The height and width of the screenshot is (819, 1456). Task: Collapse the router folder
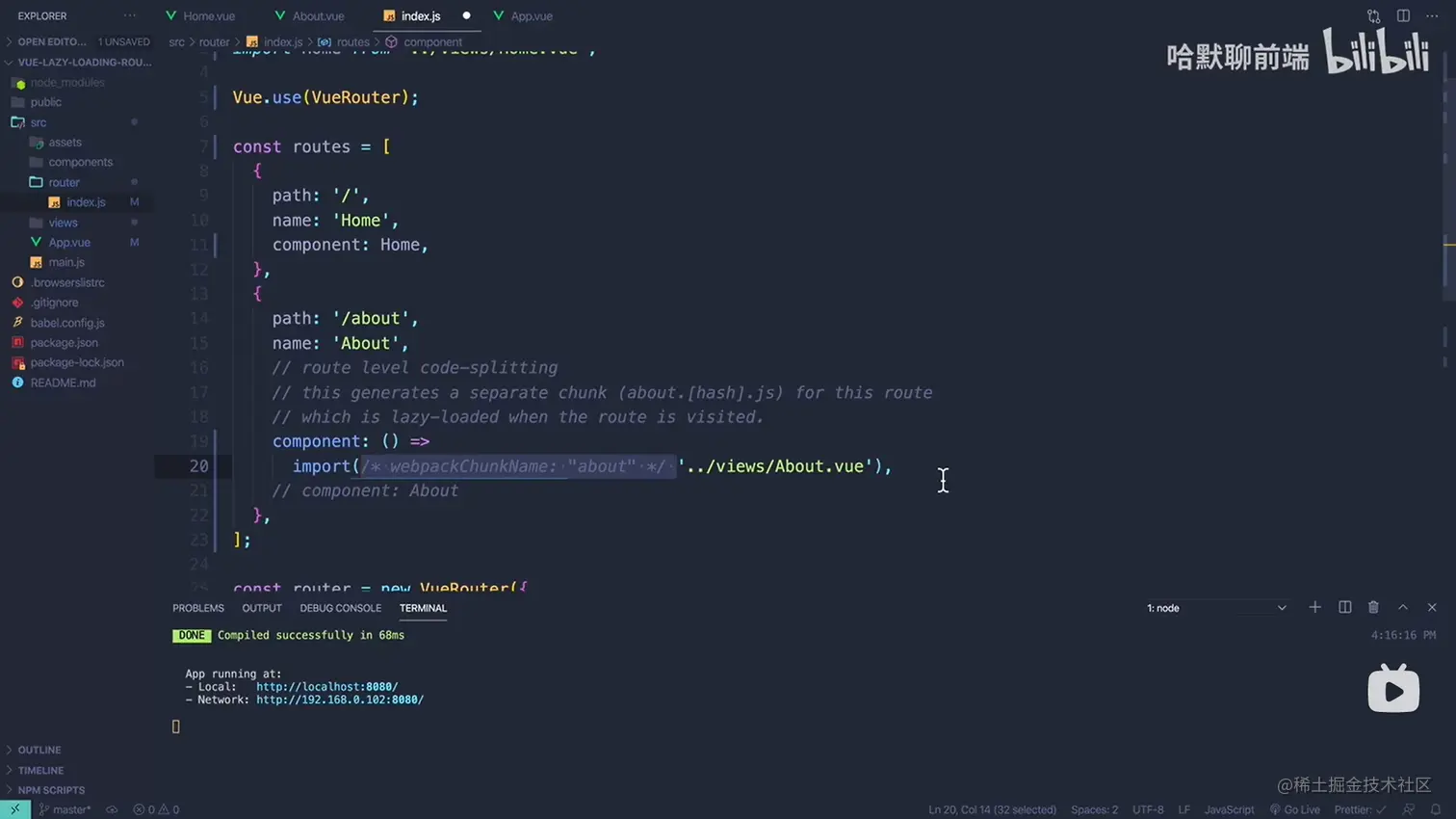[77, 182]
